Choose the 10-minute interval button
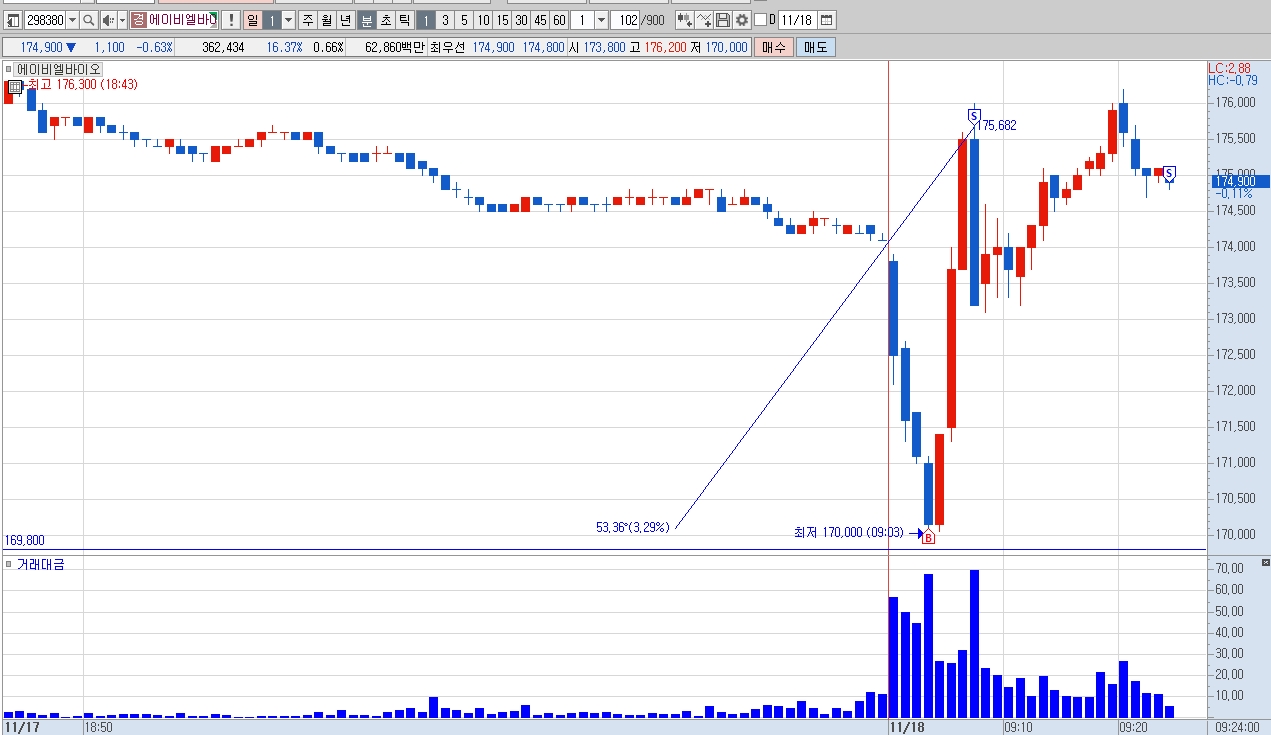This screenshot has width=1271, height=735. pos(483,20)
